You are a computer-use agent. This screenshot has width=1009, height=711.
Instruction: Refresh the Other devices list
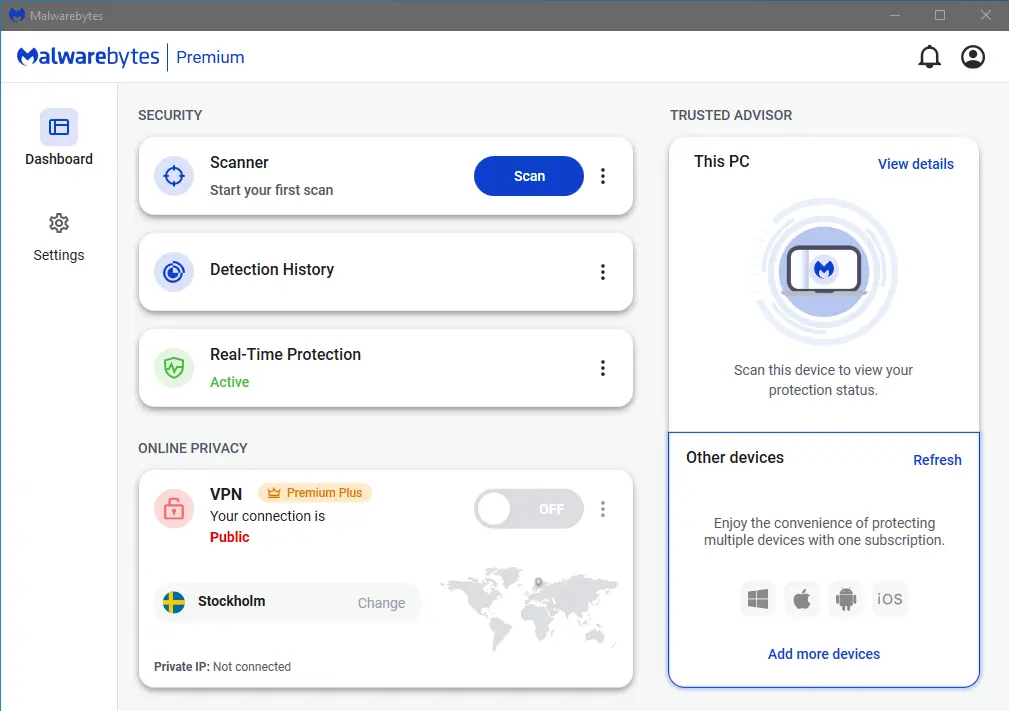[x=938, y=460]
